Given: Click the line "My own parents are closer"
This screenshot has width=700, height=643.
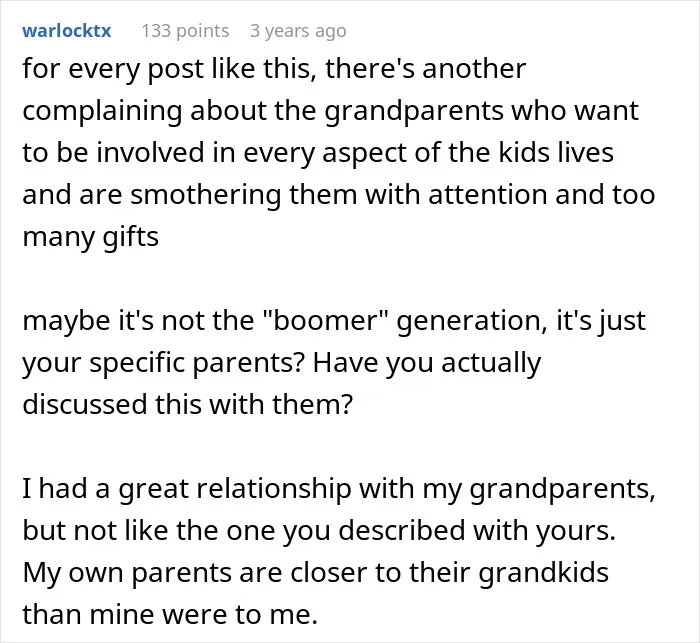Looking at the screenshot, I should [316, 572].
